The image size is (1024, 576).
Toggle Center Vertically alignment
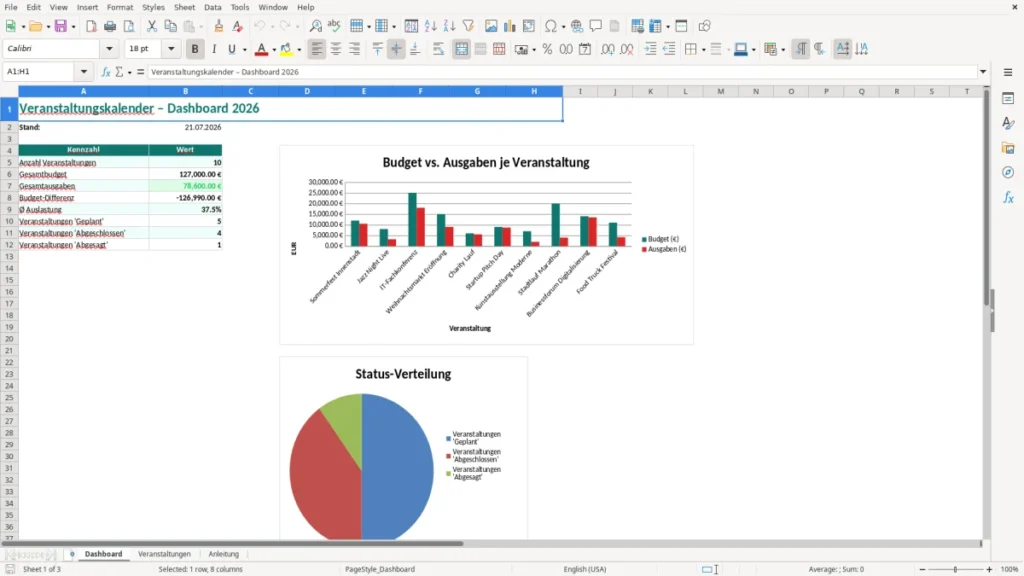click(x=396, y=49)
